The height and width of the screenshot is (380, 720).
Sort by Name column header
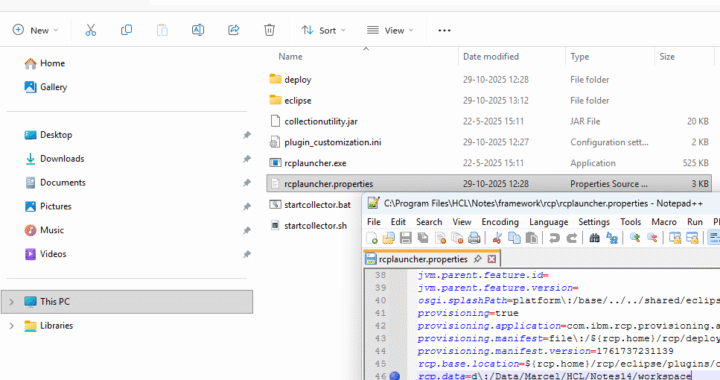(x=290, y=56)
